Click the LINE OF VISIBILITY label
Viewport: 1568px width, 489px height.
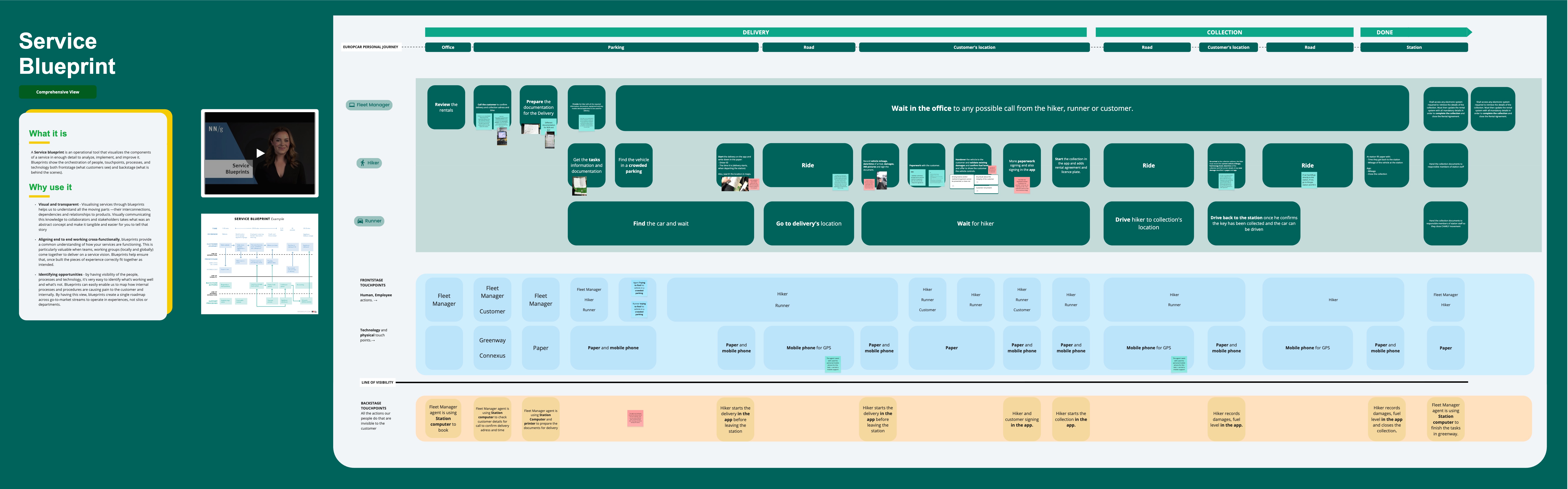tap(377, 382)
